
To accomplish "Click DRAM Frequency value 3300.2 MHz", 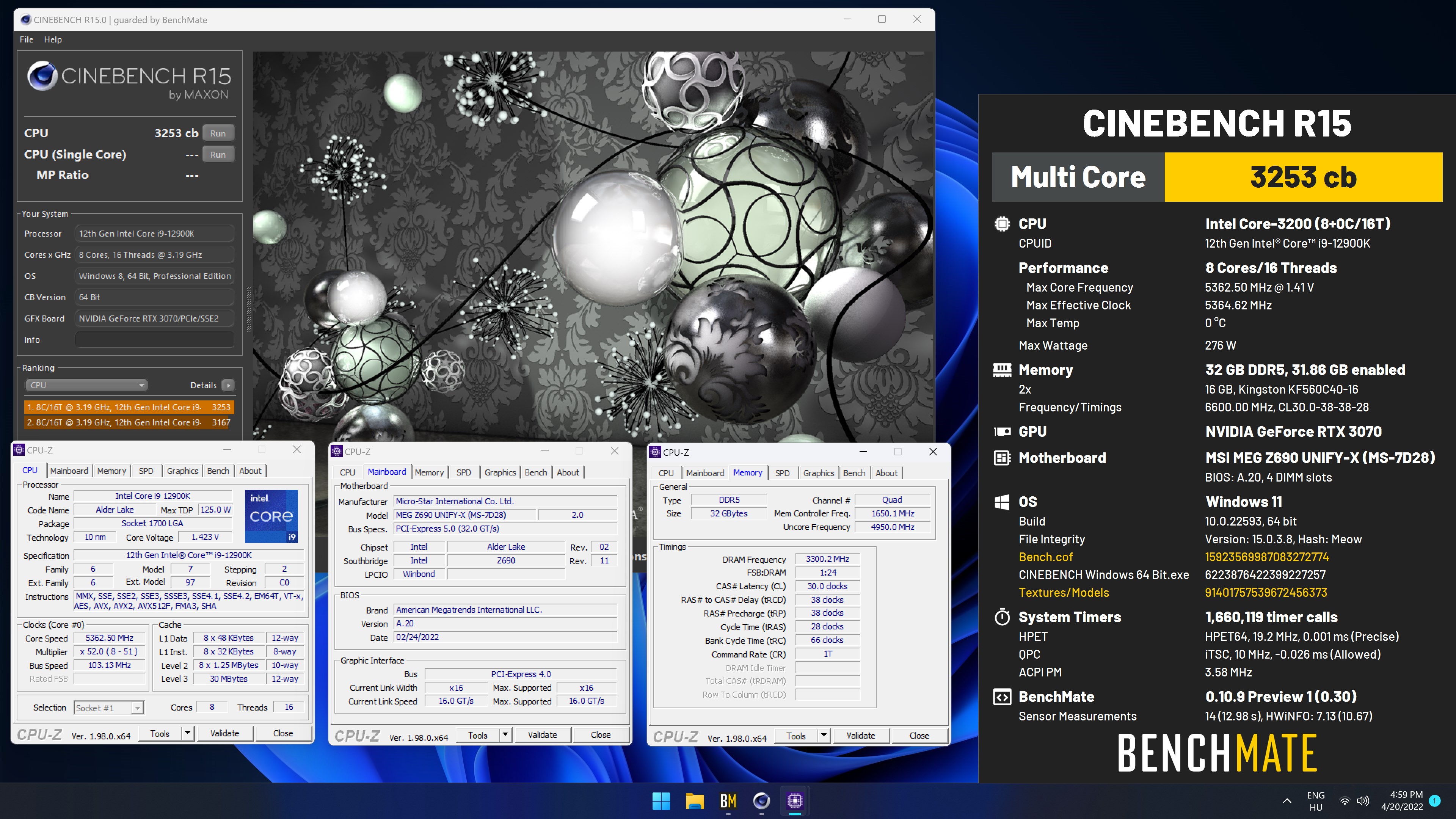I will pos(827,559).
